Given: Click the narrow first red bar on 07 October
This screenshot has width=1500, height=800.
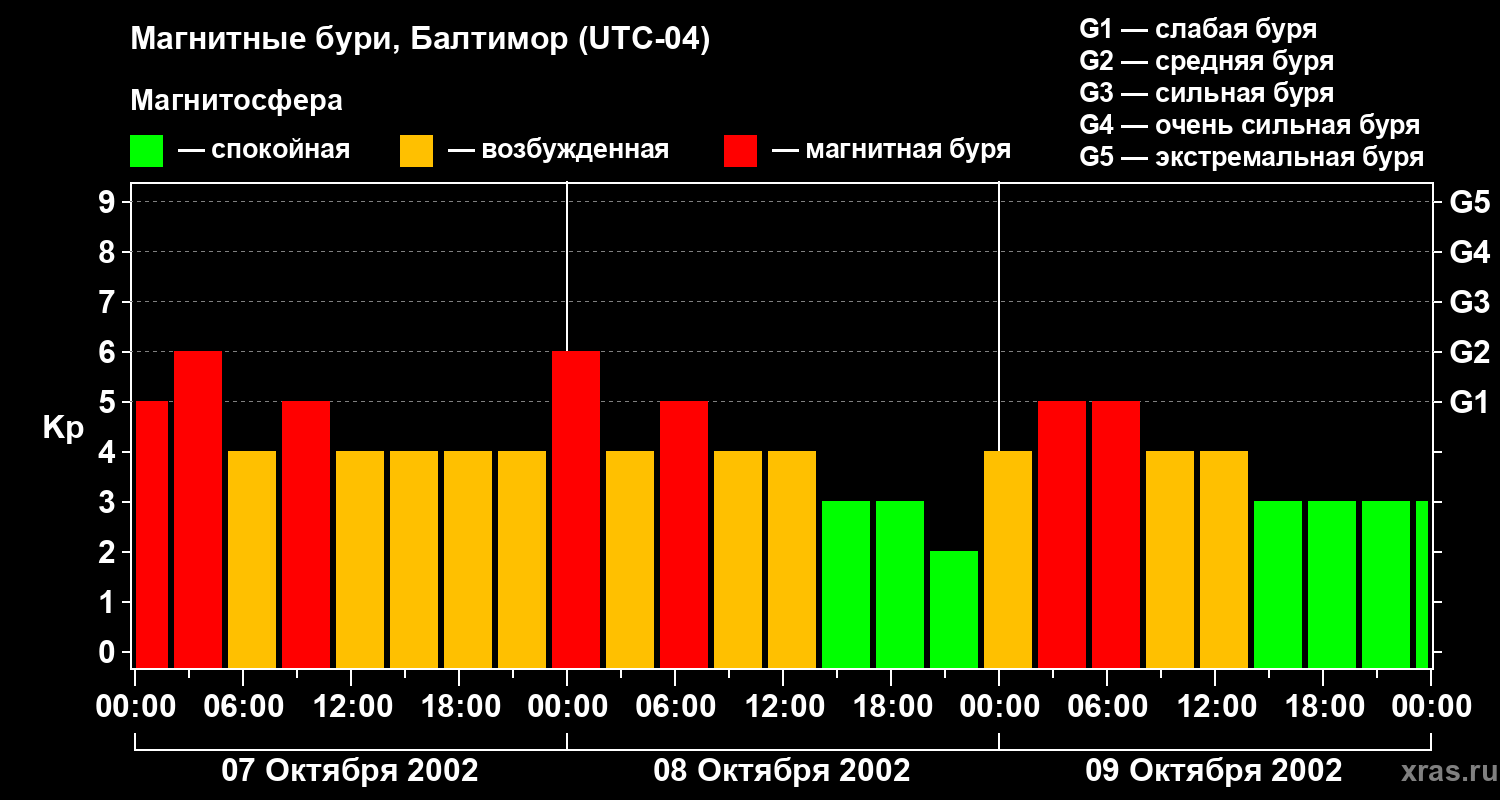Looking at the screenshot, I should coord(151,534).
